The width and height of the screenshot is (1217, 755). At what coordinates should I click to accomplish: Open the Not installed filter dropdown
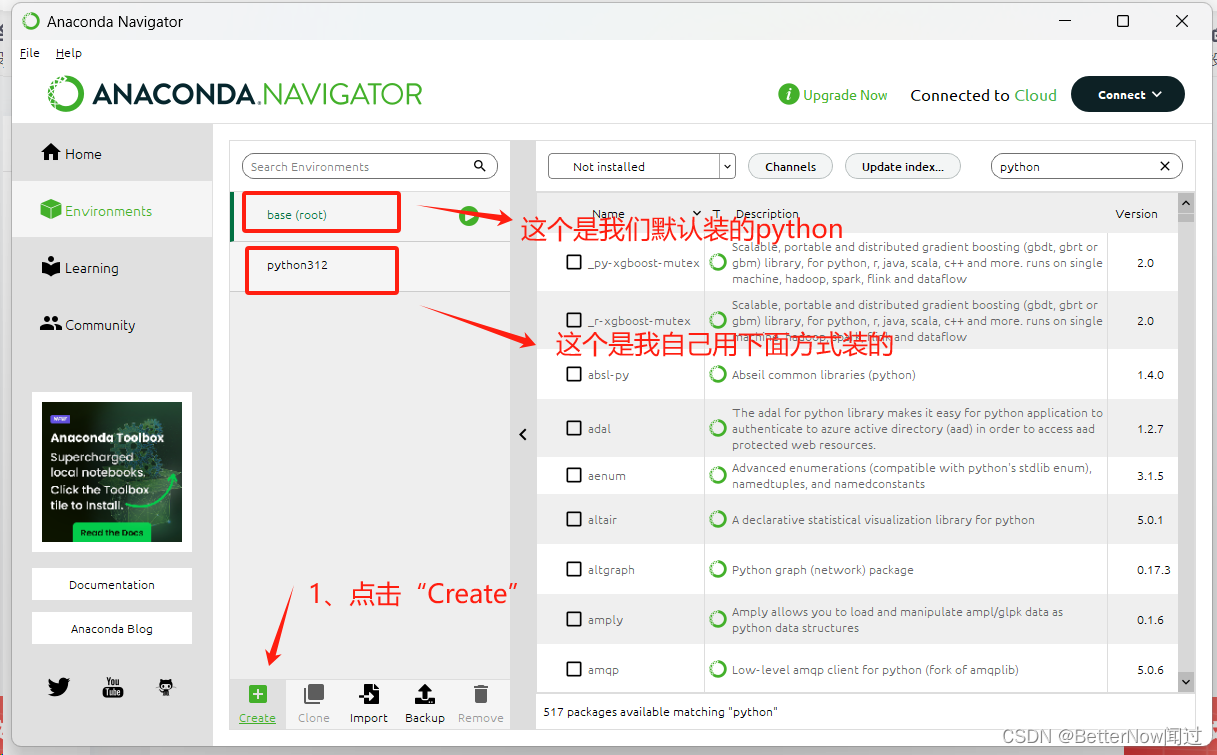click(x=642, y=166)
